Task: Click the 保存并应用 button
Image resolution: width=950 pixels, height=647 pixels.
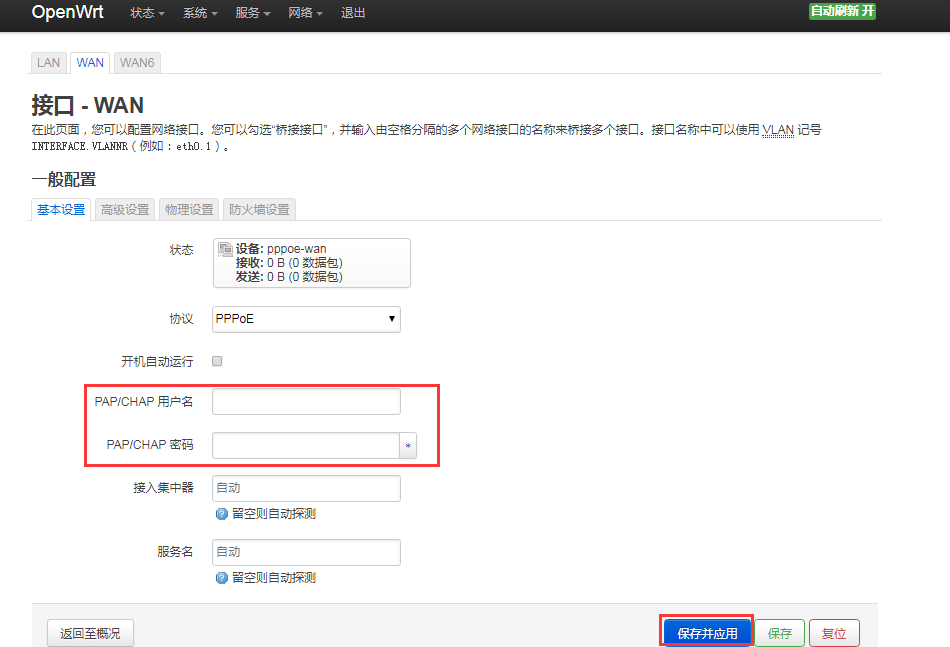Action: tap(707, 633)
